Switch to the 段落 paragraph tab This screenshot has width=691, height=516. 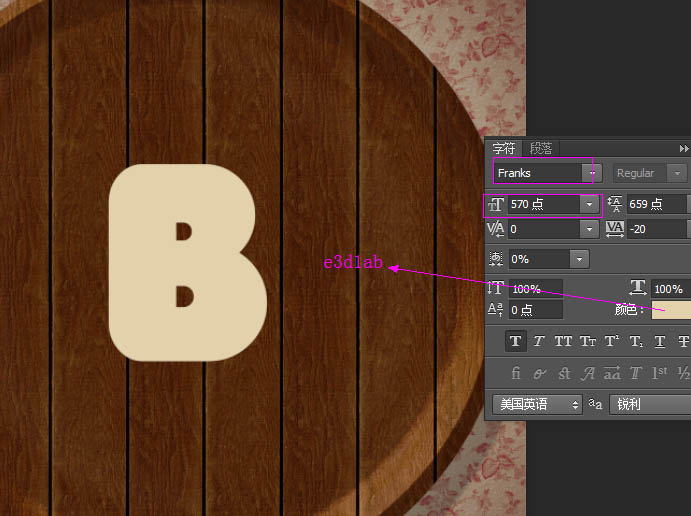(541, 148)
